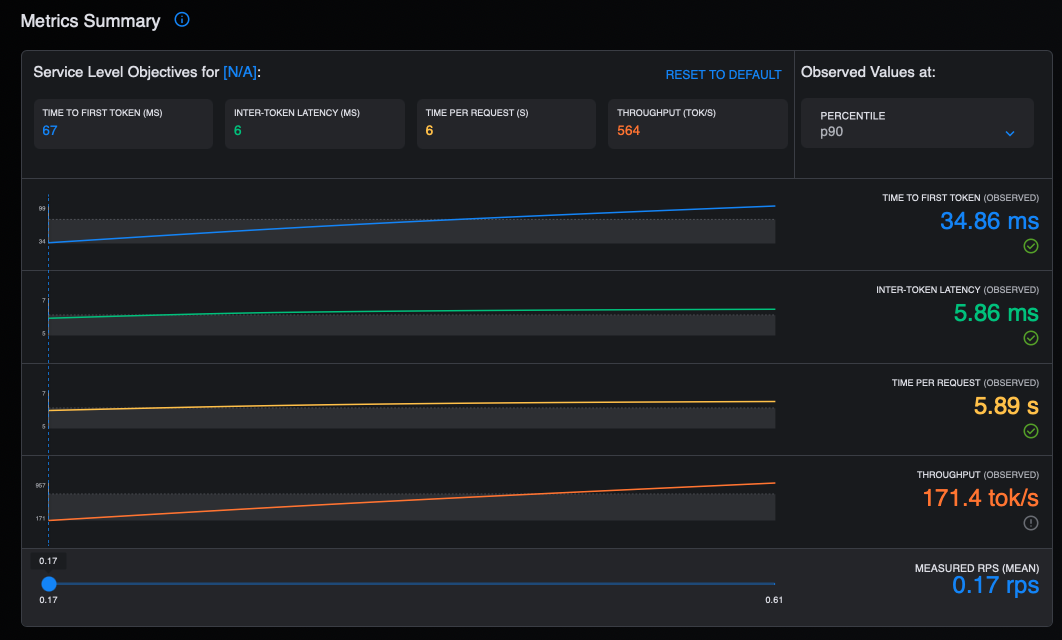Edit Throughput tok/s SLO value field
The image size is (1062, 640).
point(697,130)
